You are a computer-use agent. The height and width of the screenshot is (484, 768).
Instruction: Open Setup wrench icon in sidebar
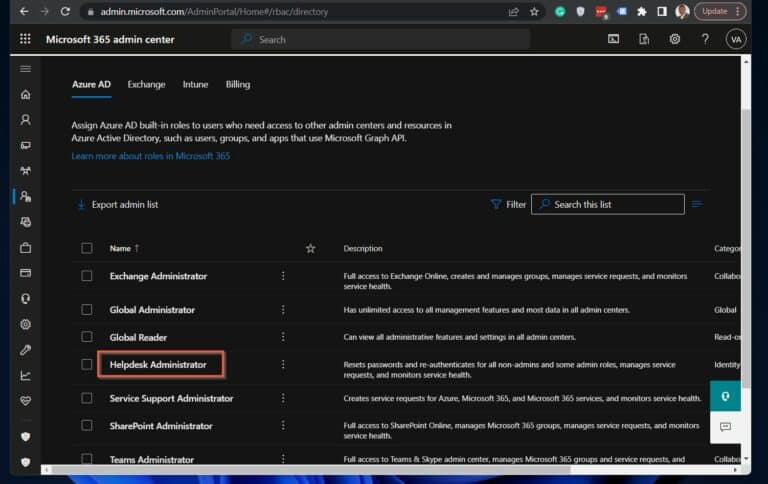pyautogui.click(x=25, y=350)
